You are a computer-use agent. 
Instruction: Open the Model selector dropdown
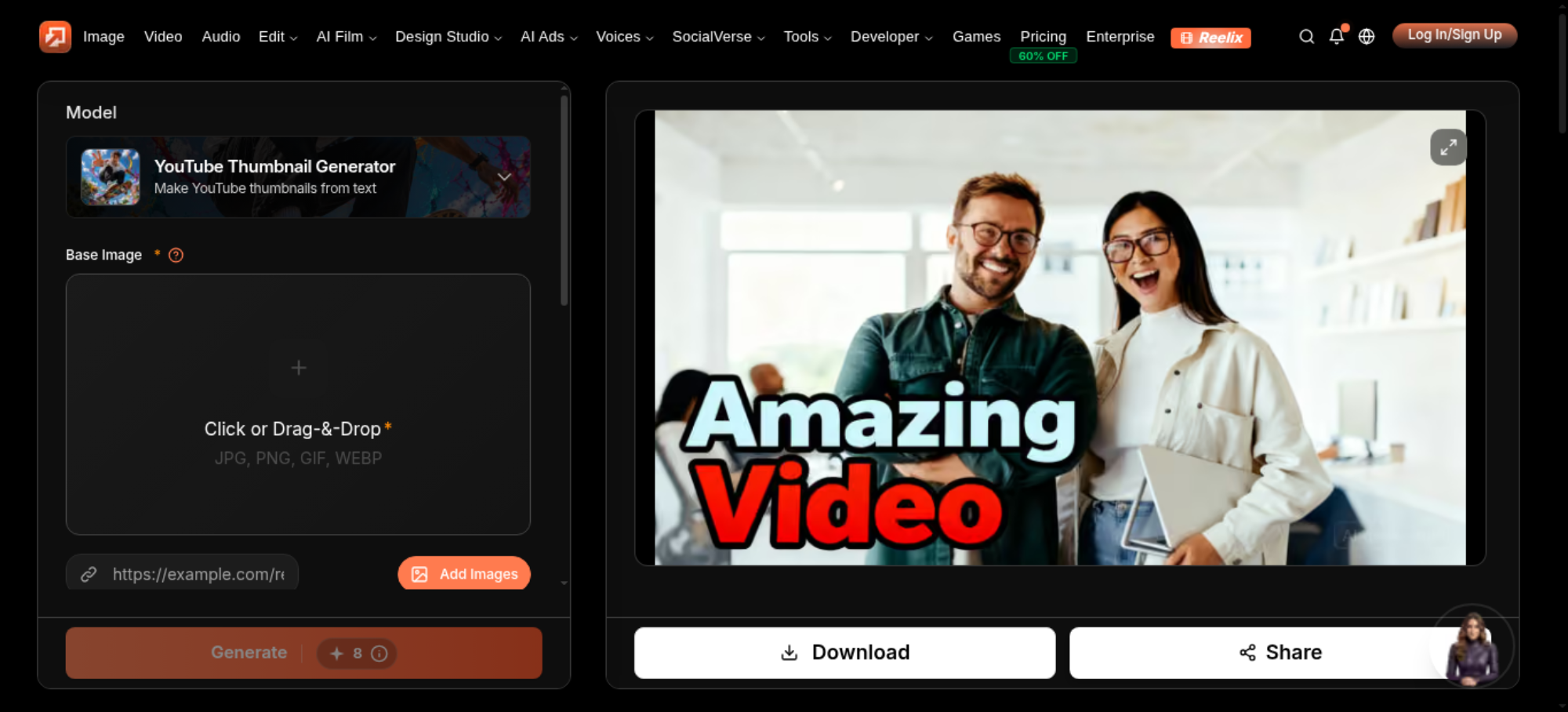click(298, 176)
